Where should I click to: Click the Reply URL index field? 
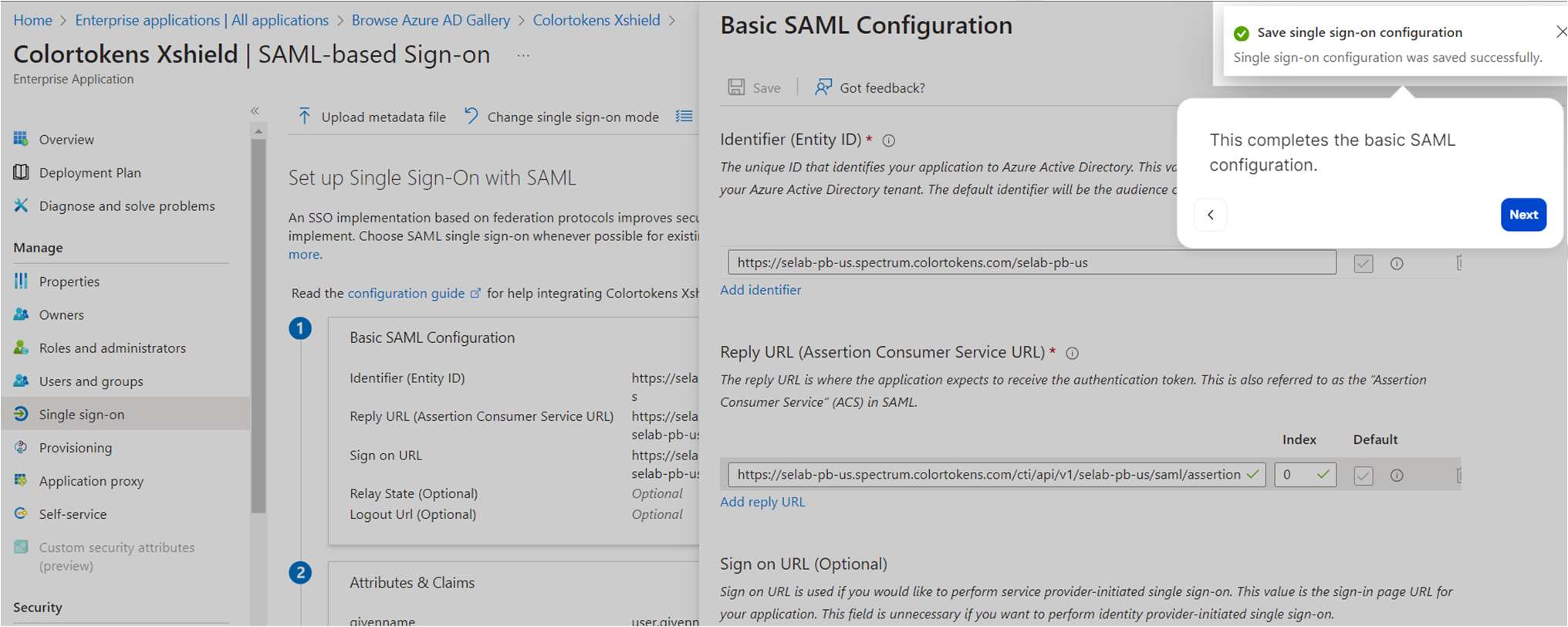pyautogui.click(x=1296, y=475)
